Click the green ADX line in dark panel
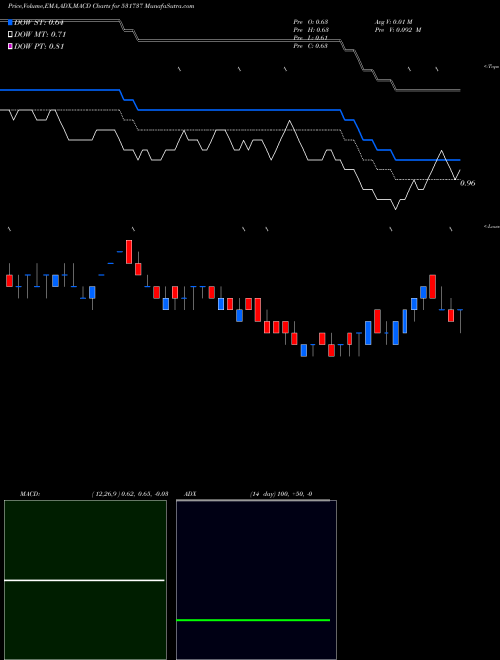The width and height of the screenshot is (500, 660). coord(253,620)
